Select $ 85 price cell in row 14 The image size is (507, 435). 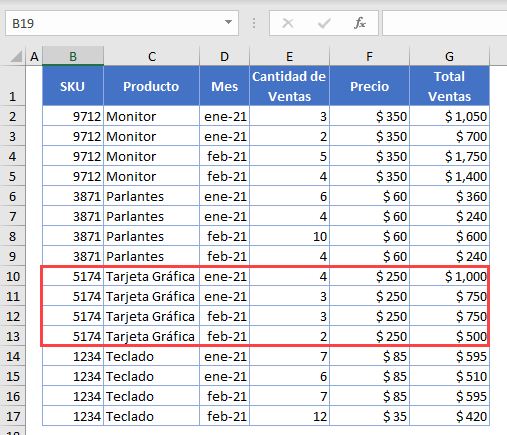click(369, 356)
